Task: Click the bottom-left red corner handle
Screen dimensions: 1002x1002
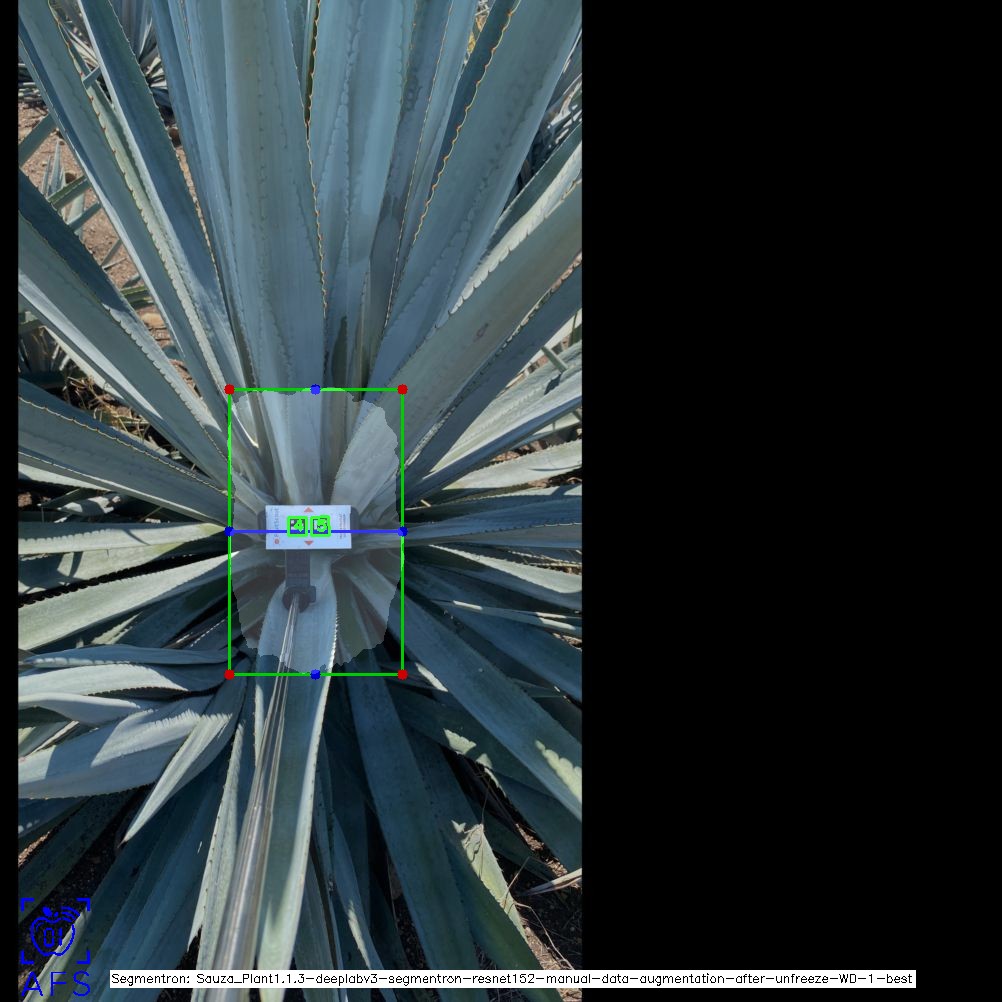Action: (229, 675)
